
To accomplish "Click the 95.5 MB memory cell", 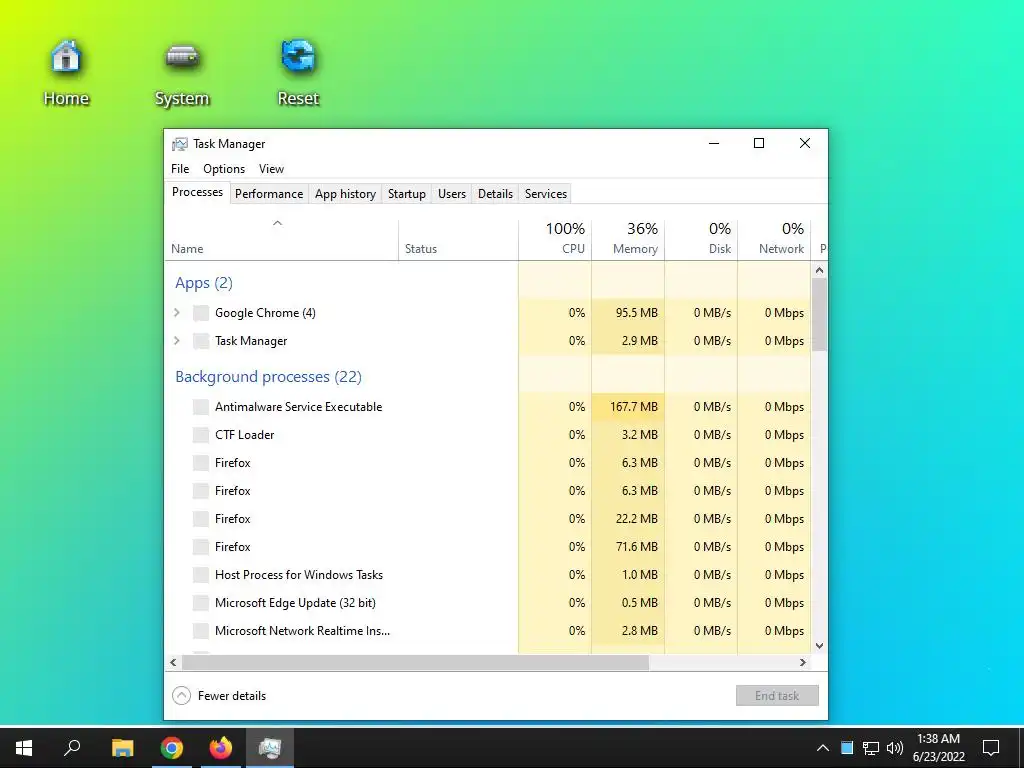I will [628, 313].
